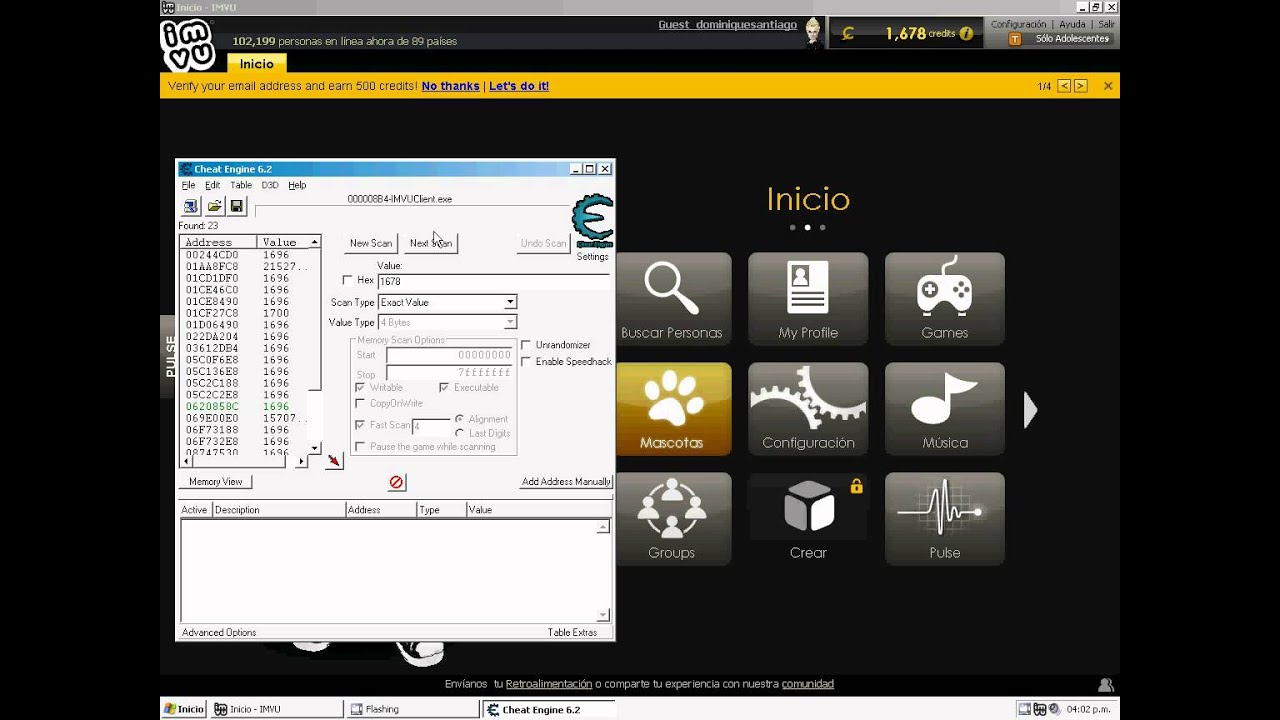Viewport: 1280px width, 720px height.
Task: Select the Alignment radio button
Action: click(459, 419)
